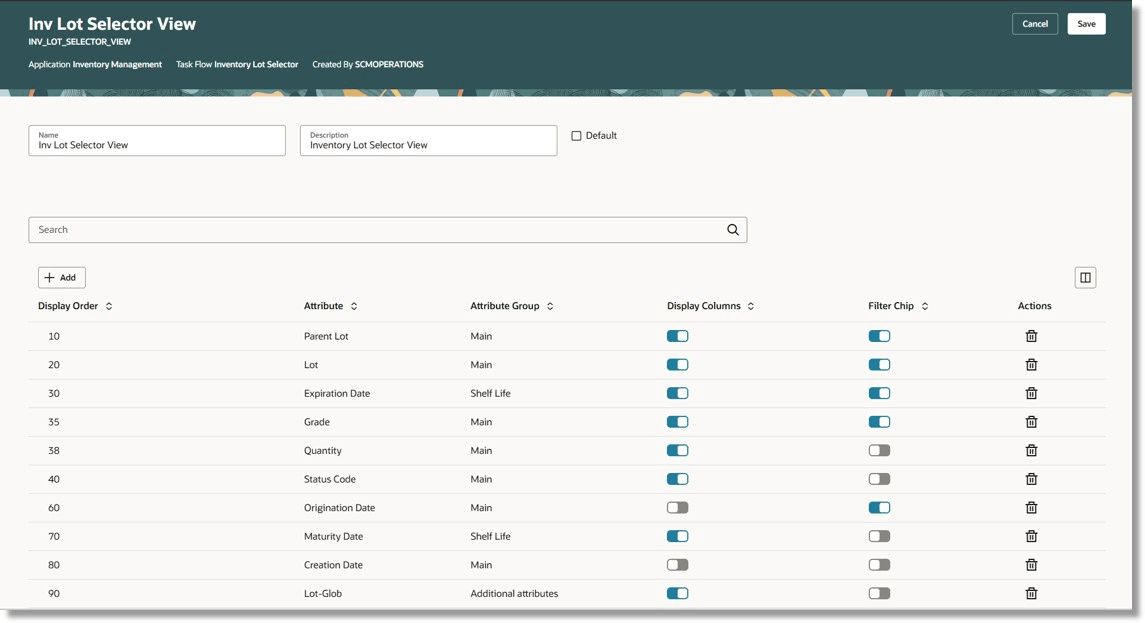Screen dimensions: 1145x623
Task: Delete the Expiration Date row
Action: [1031, 393]
